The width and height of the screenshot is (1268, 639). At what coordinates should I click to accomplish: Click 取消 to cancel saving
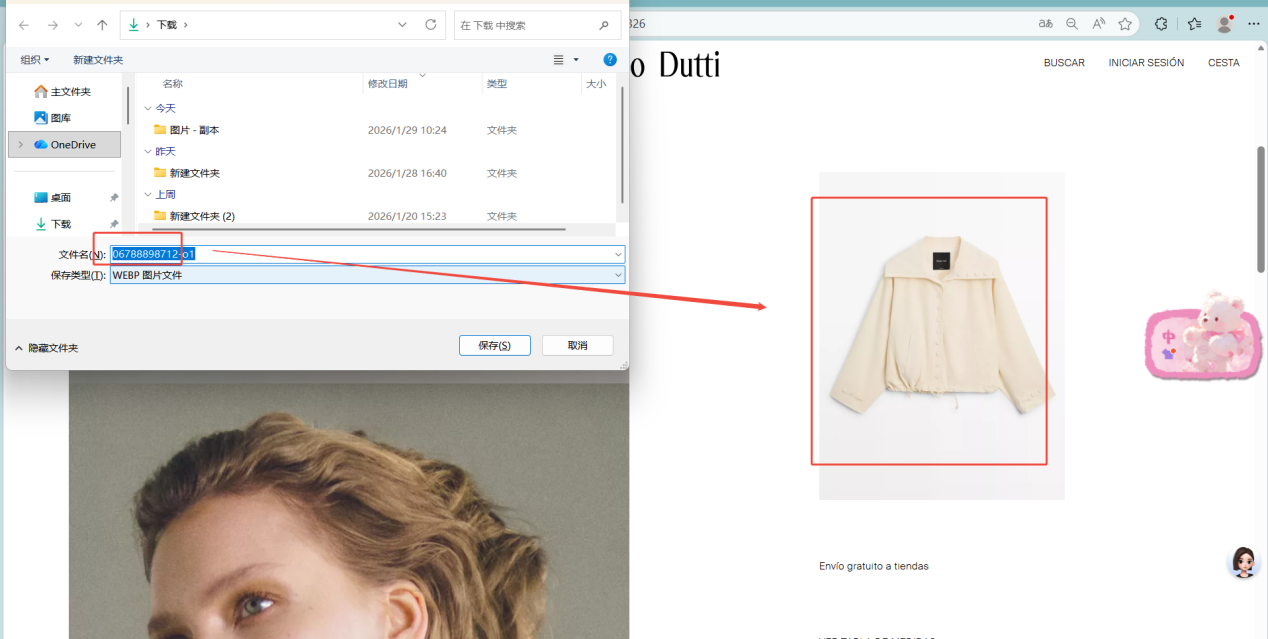click(x=577, y=345)
